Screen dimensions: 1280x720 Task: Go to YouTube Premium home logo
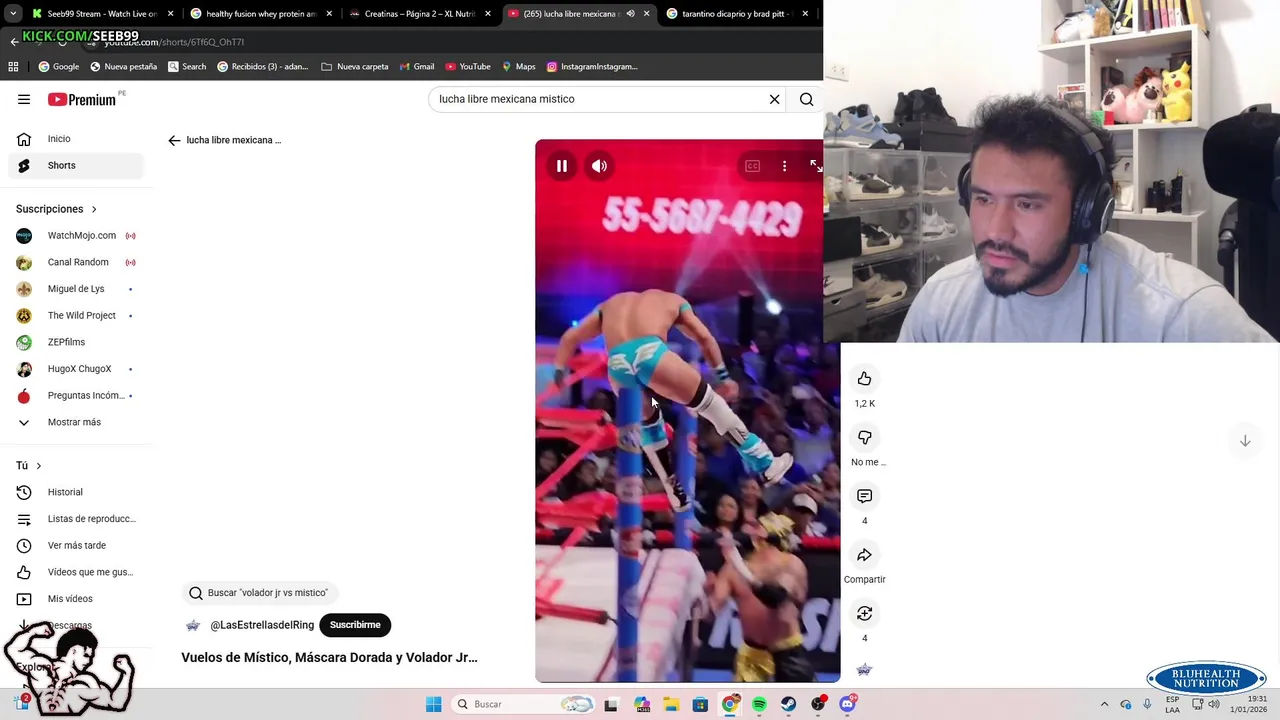[82, 99]
